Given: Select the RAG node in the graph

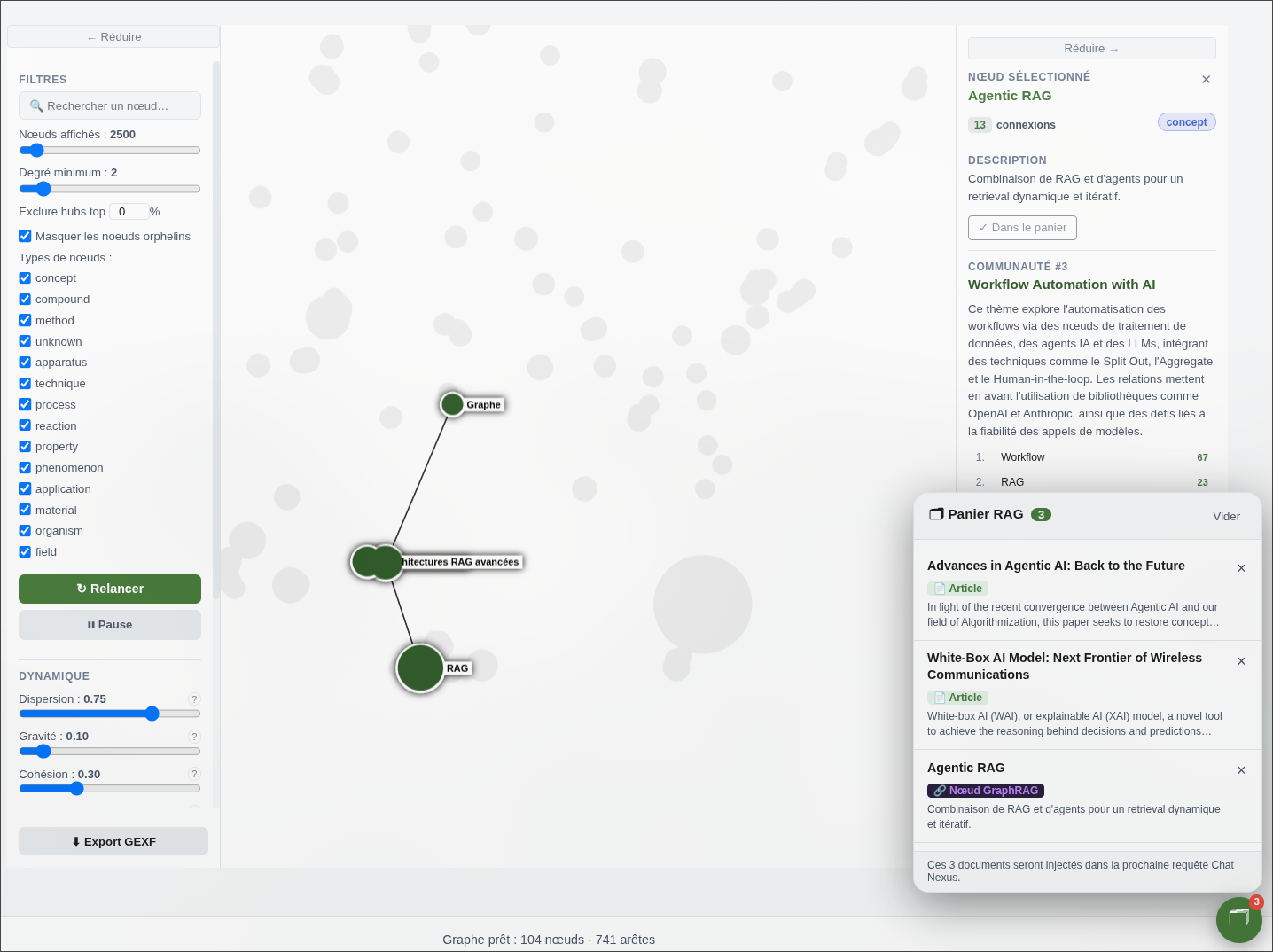Looking at the screenshot, I should [420, 667].
